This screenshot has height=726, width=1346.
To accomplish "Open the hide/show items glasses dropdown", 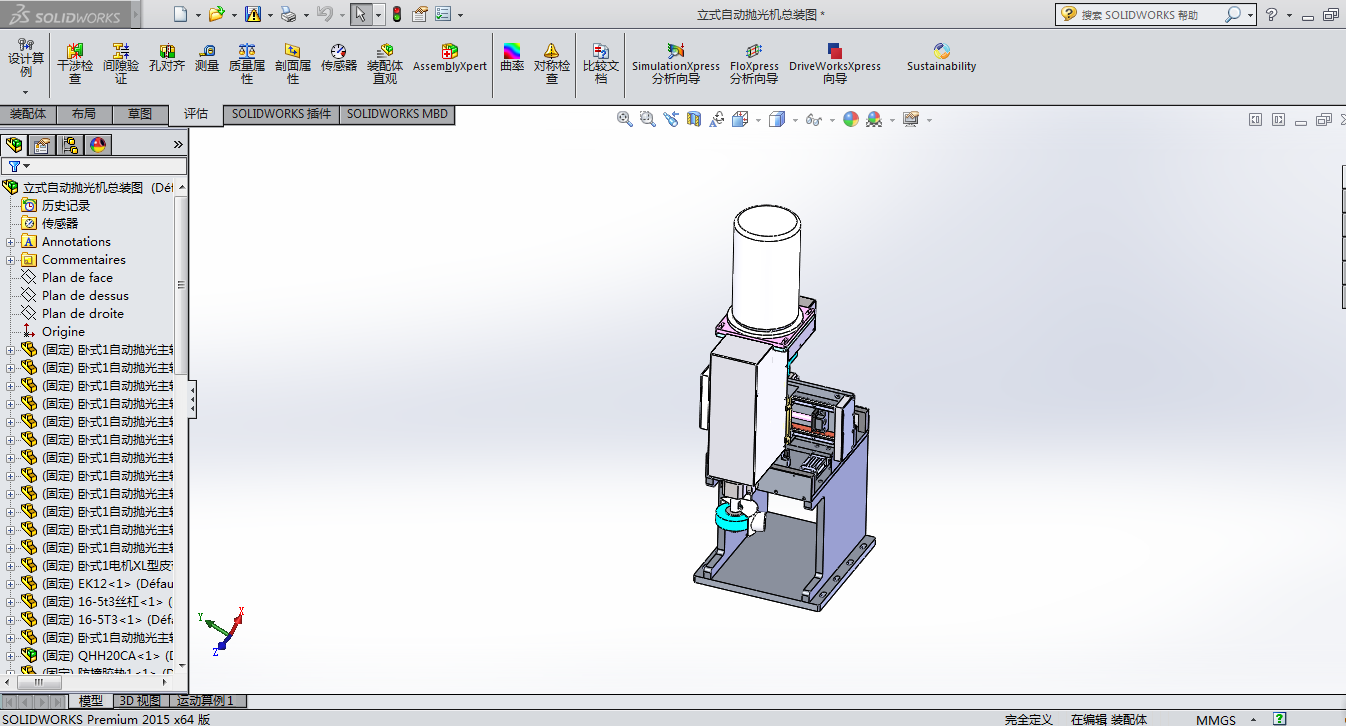I will point(814,120).
